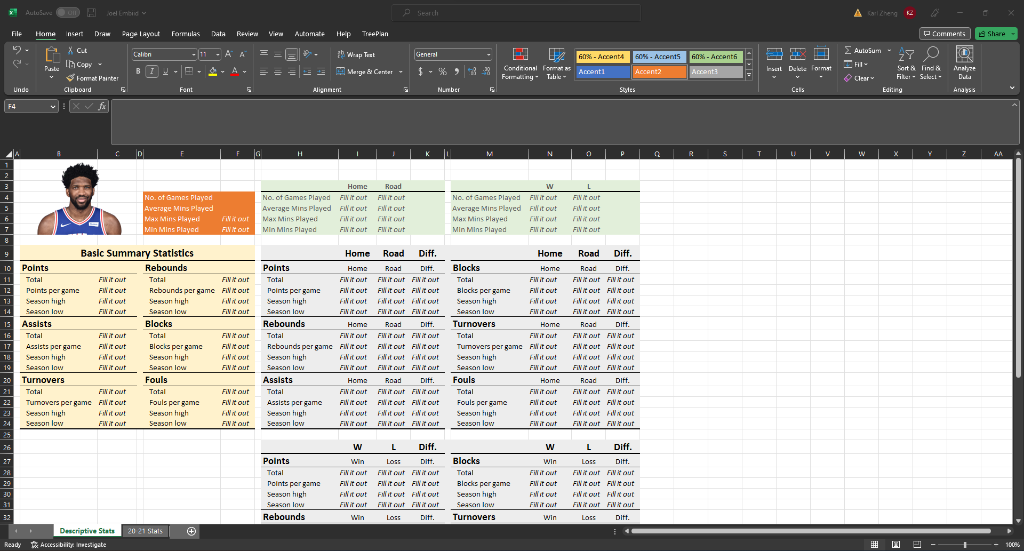
Task: Switch to the 20-21 Stats sheet tab
Action: [145, 531]
